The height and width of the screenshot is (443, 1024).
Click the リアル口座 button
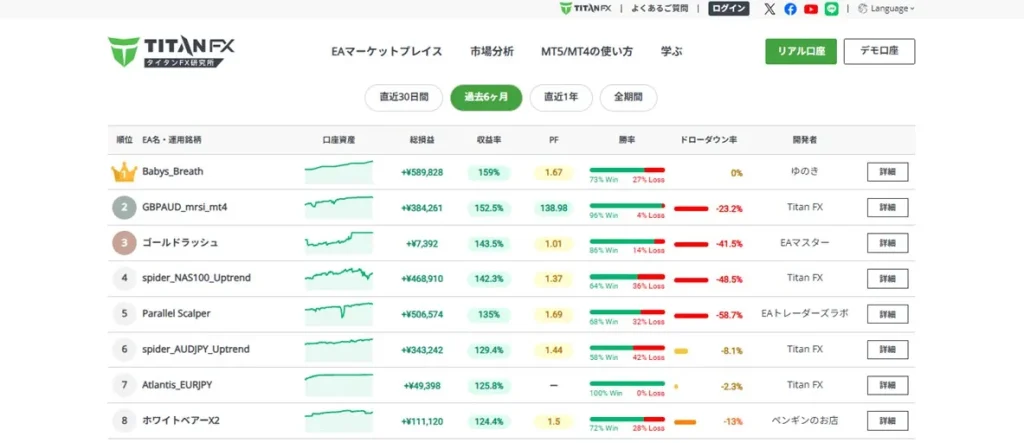pyautogui.click(x=801, y=52)
